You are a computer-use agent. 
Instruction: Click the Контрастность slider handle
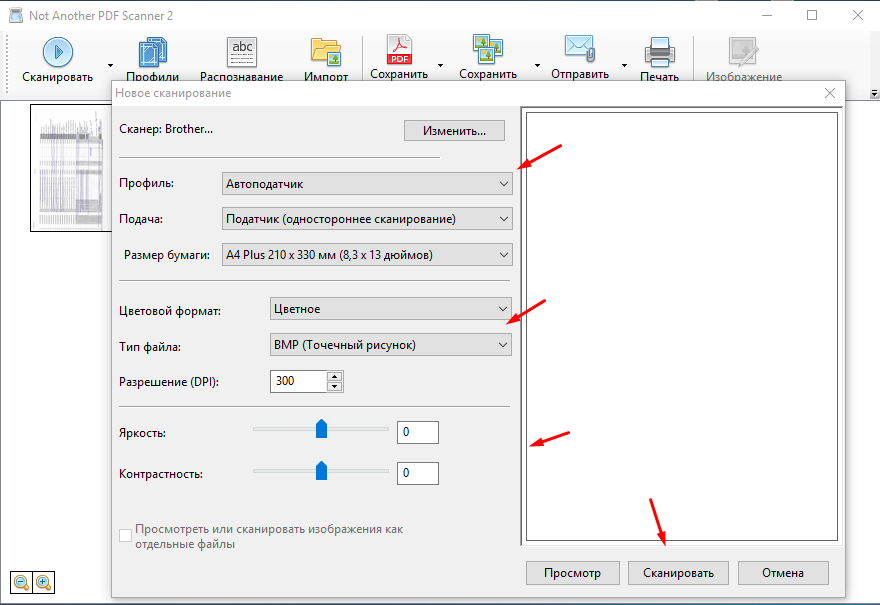point(321,471)
